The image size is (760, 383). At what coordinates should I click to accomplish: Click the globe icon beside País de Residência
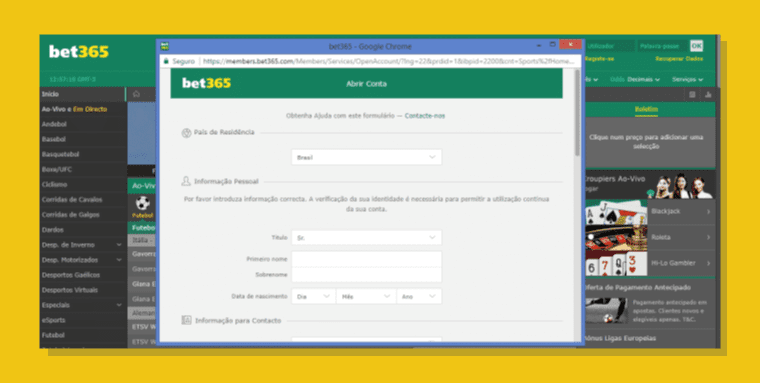click(x=186, y=133)
